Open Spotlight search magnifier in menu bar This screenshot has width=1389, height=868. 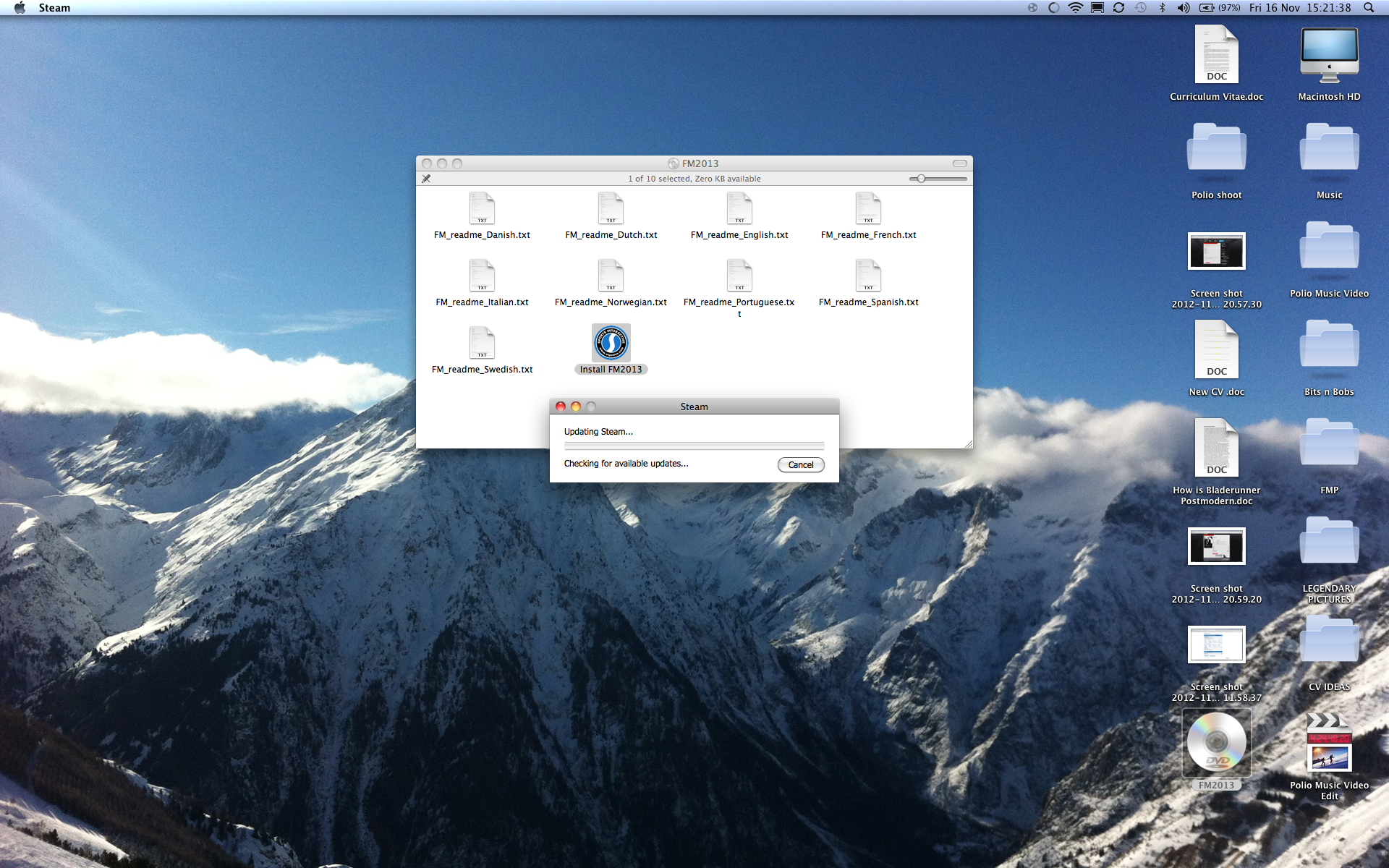click(1369, 8)
